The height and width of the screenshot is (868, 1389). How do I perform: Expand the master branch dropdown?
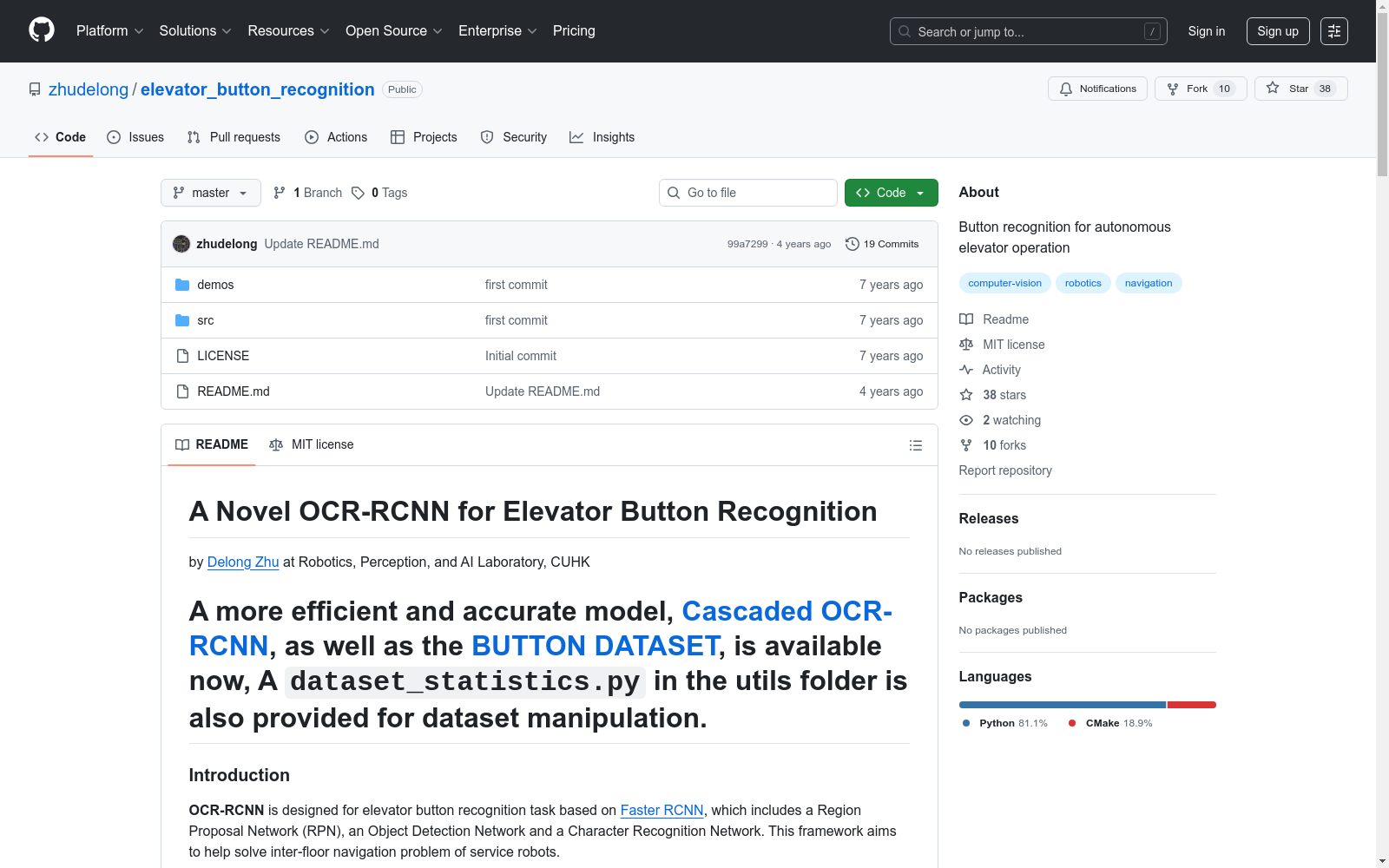tap(210, 193)
